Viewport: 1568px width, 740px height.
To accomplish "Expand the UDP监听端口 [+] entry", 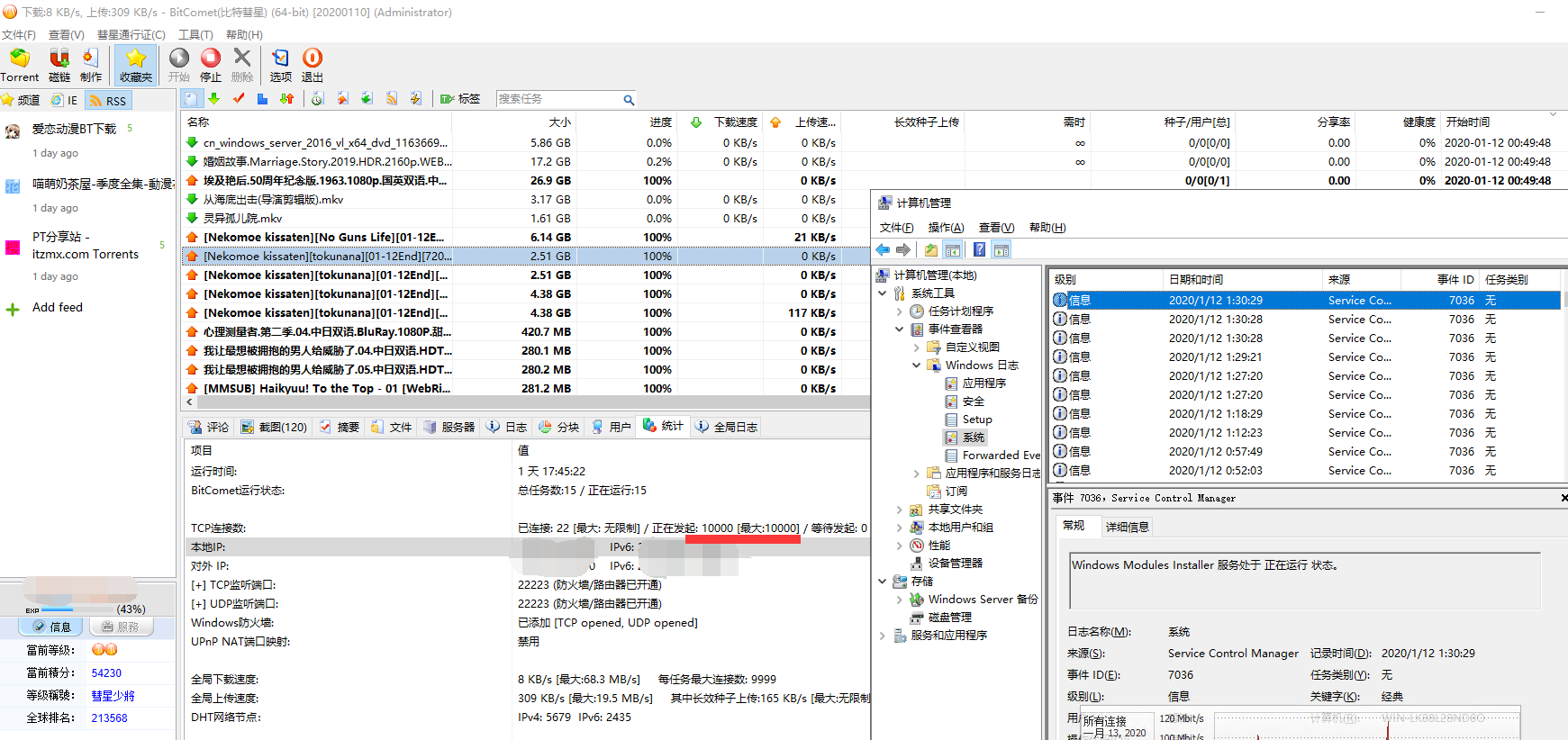I will [x=198, y=604].
